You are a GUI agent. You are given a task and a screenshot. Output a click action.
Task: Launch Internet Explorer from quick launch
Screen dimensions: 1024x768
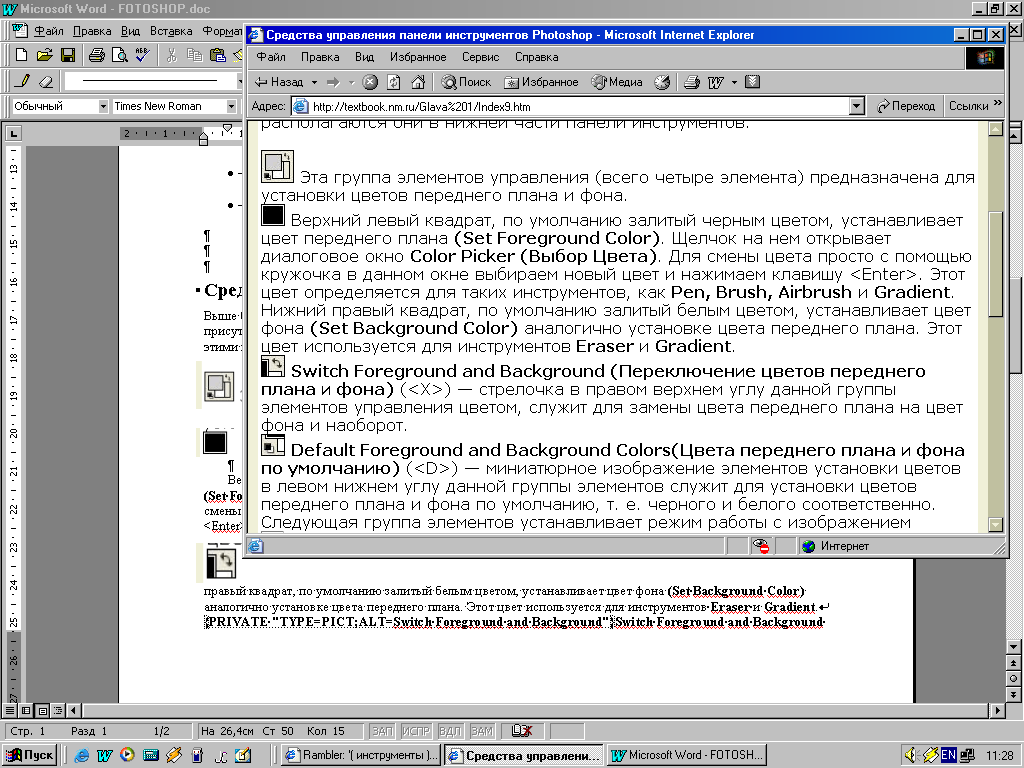[82, 756]
